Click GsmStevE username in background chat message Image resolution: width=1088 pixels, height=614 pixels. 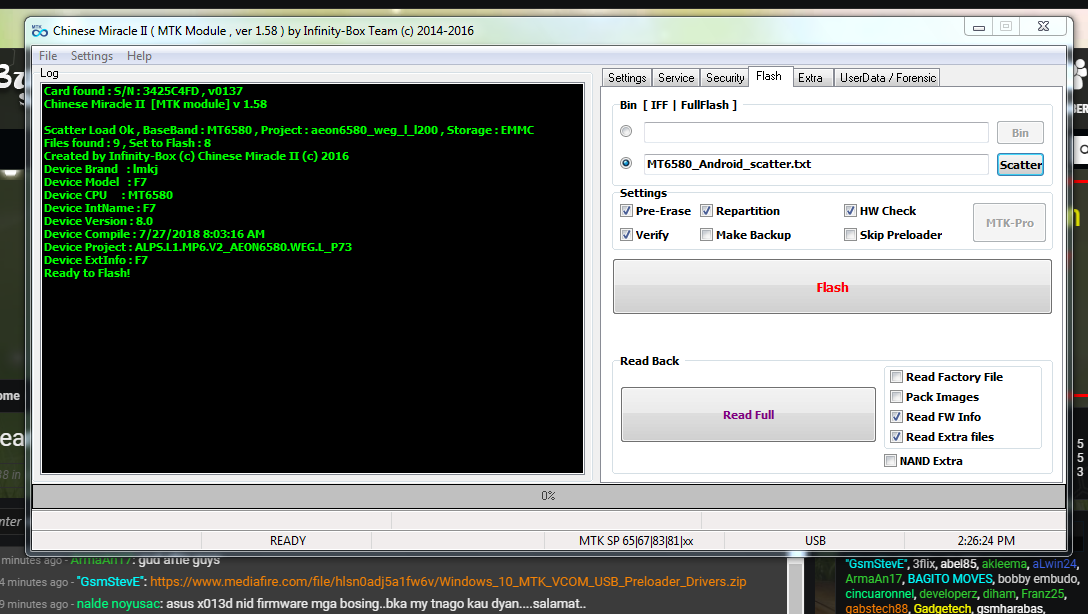tap(110, 581)
